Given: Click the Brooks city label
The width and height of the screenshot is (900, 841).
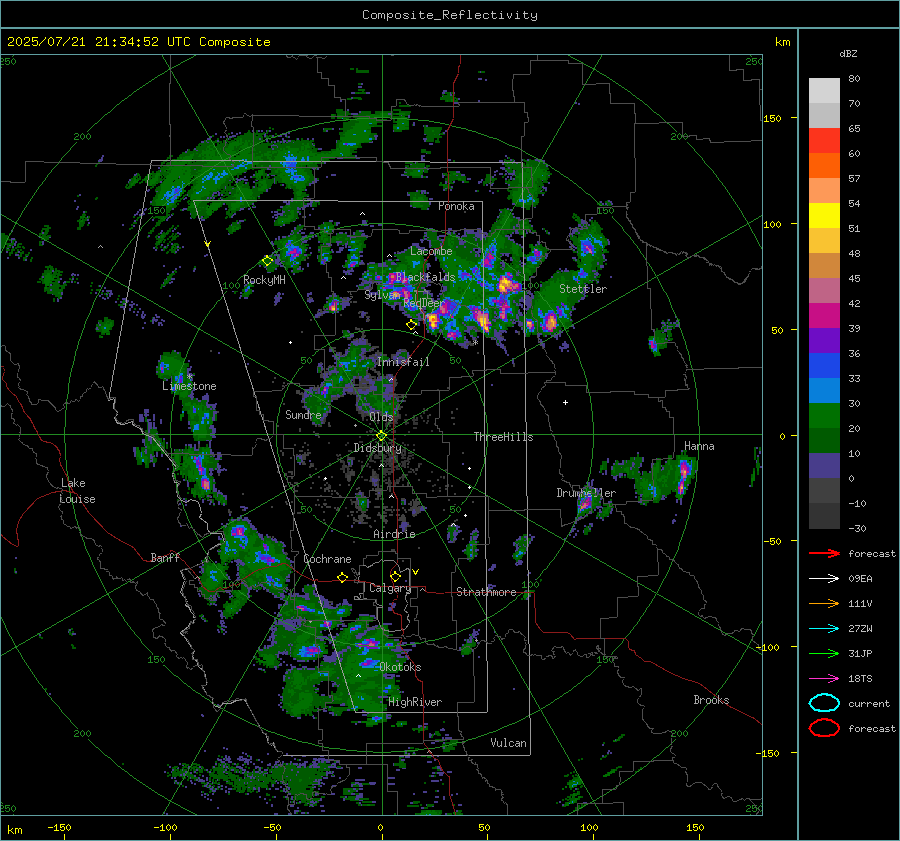Looking at the screenshot, I should (x=711, y=700).
